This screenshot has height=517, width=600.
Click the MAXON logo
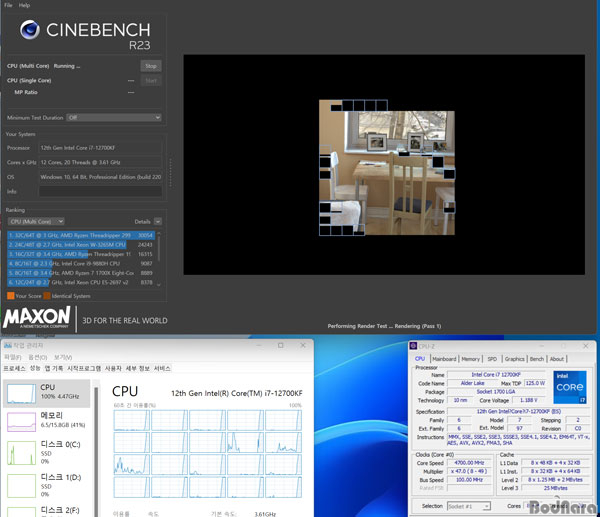pos(37,317)
